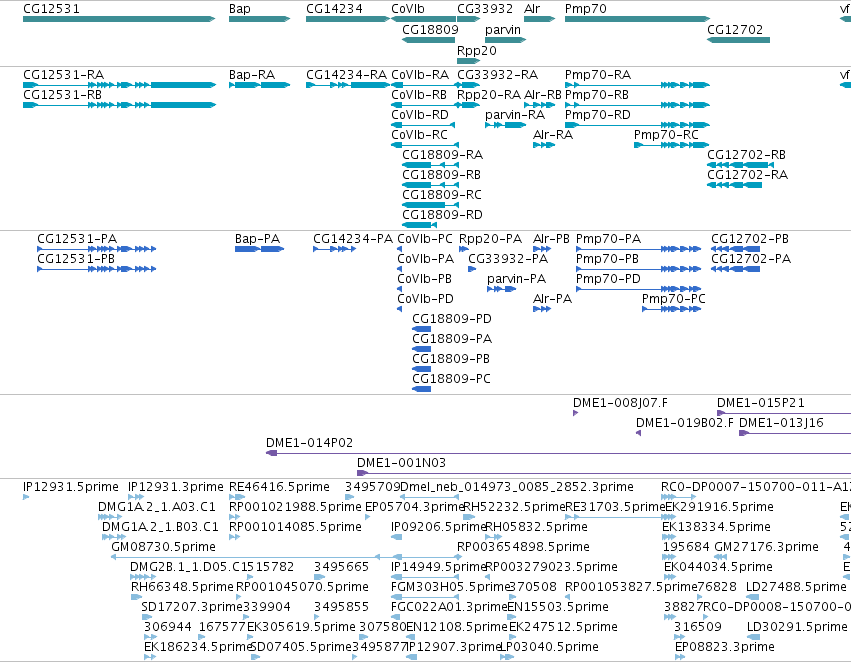
Task: Select EST RH52232.5prime
Action: pos(471,517)
